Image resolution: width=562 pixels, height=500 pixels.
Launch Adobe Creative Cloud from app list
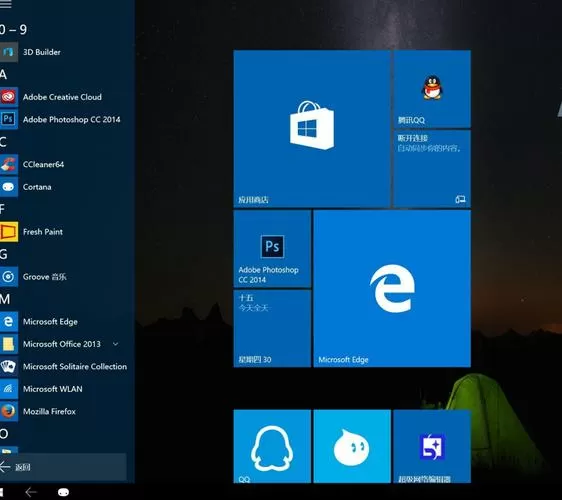click(x=8, y=97)
